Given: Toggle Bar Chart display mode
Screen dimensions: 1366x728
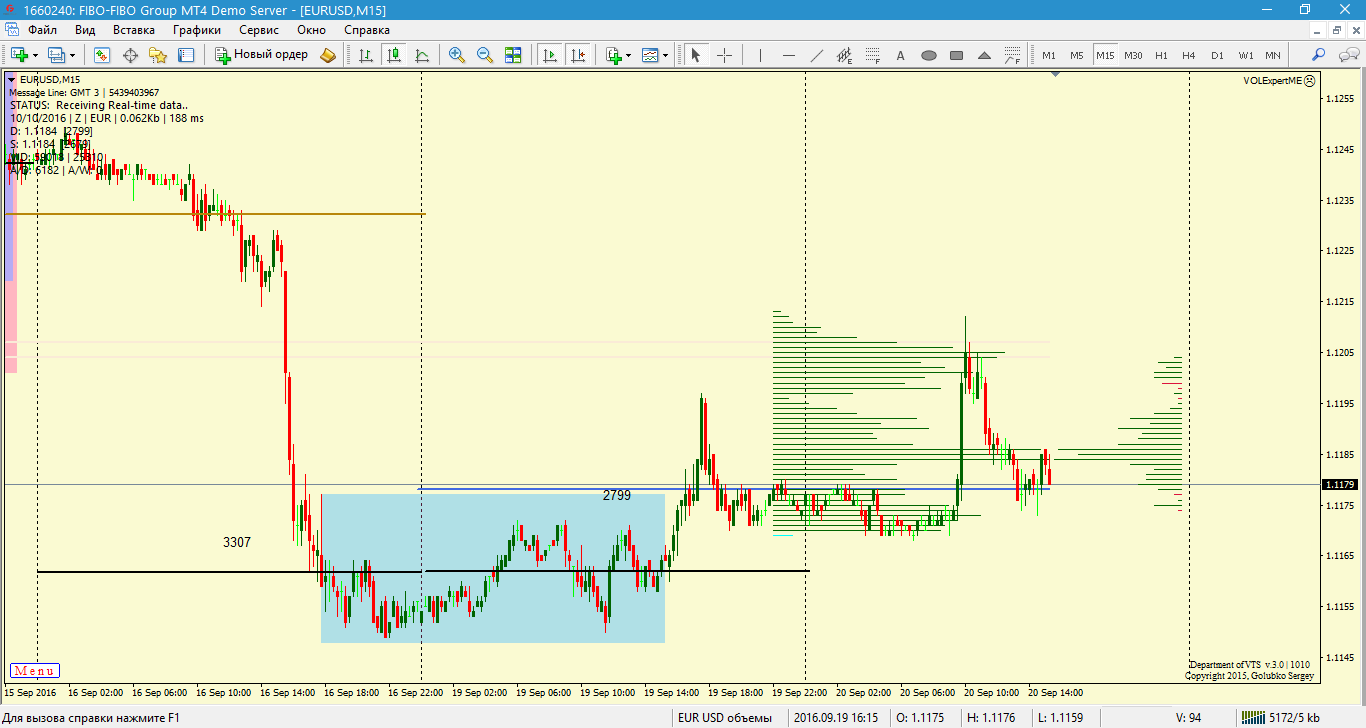Looking at the screenshot, I should 366,55.
